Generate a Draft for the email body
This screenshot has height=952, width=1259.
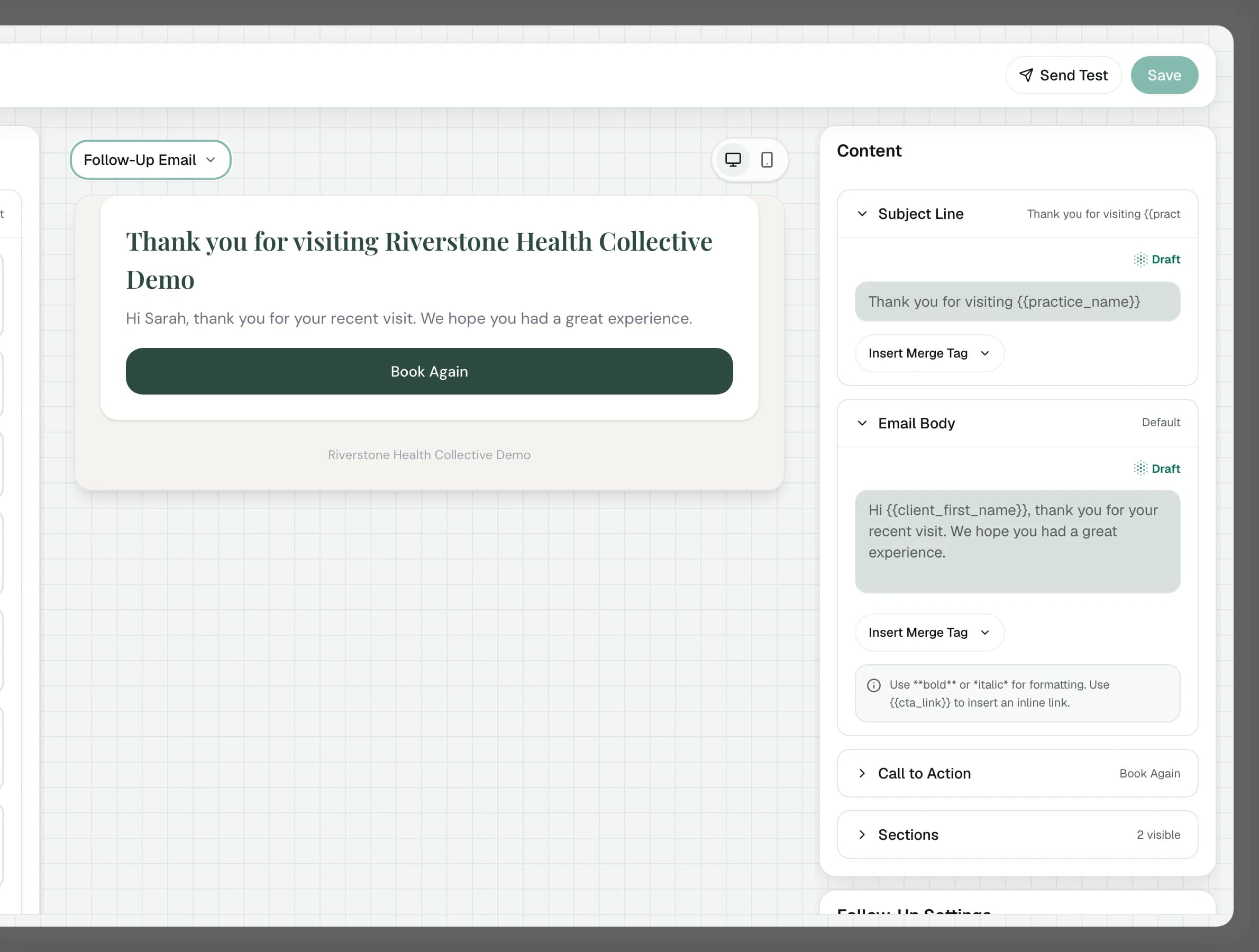[x=1156, y=468]
